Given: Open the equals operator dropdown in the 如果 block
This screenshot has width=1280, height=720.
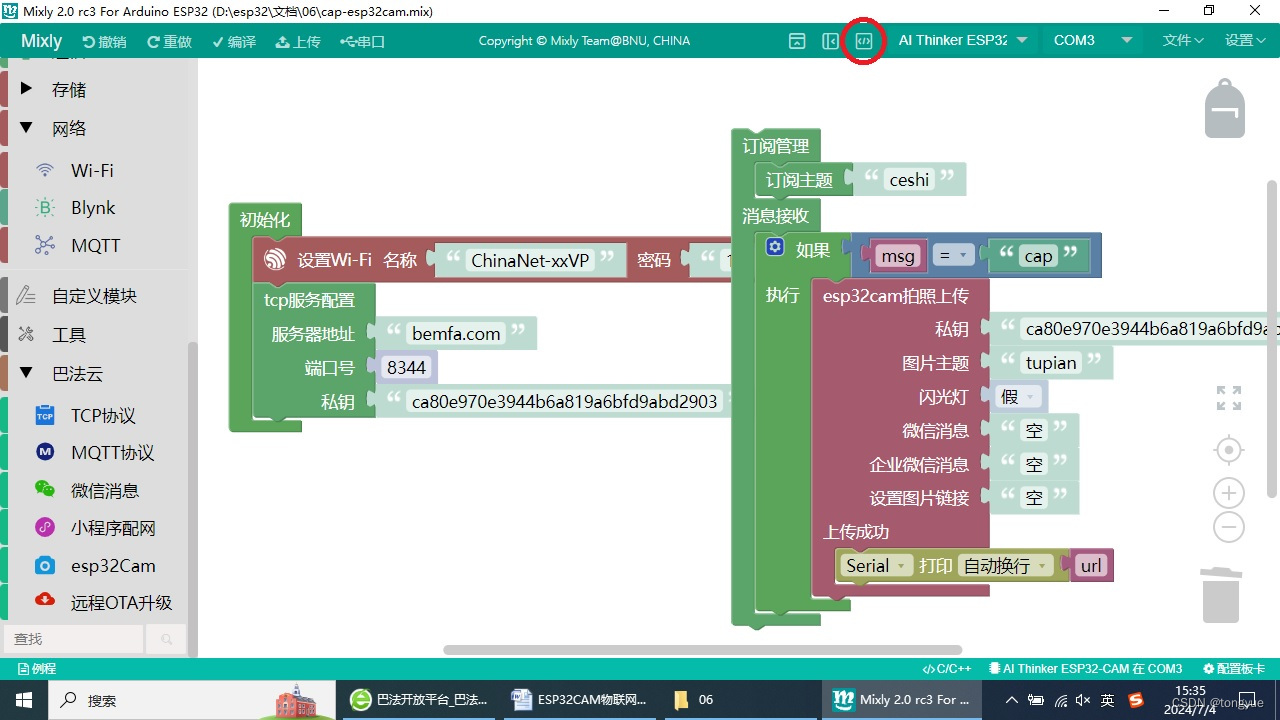Looking at the screenshot, I should (953, 256).
